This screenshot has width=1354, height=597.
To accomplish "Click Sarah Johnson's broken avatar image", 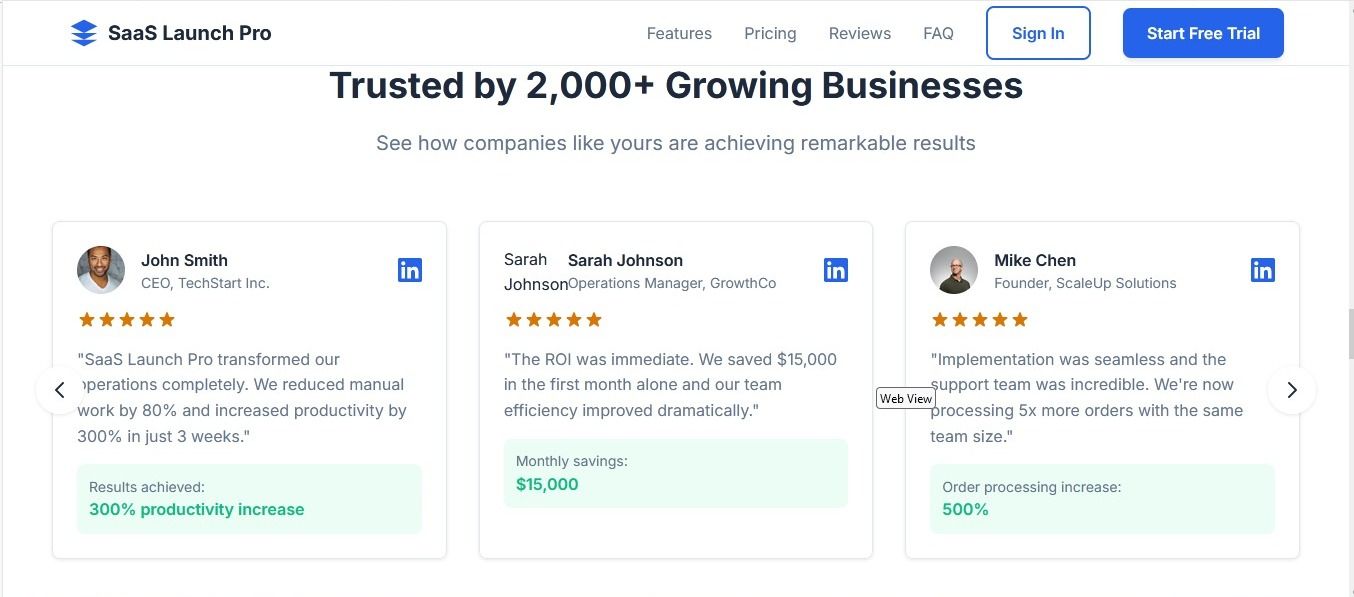I will click(535, 272).
